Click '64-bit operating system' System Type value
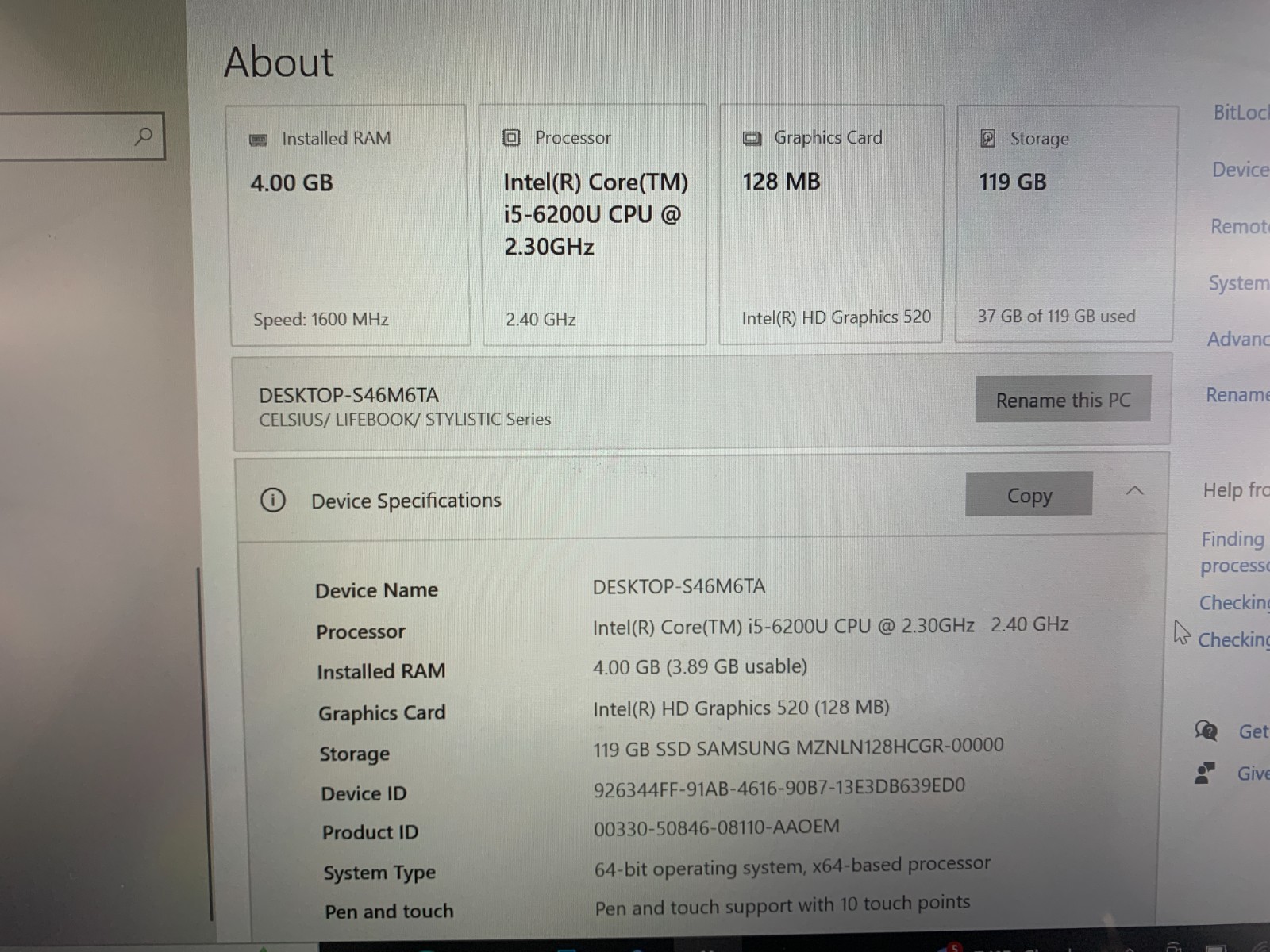The image size is (1270, 952). click(x=792, y=866)
